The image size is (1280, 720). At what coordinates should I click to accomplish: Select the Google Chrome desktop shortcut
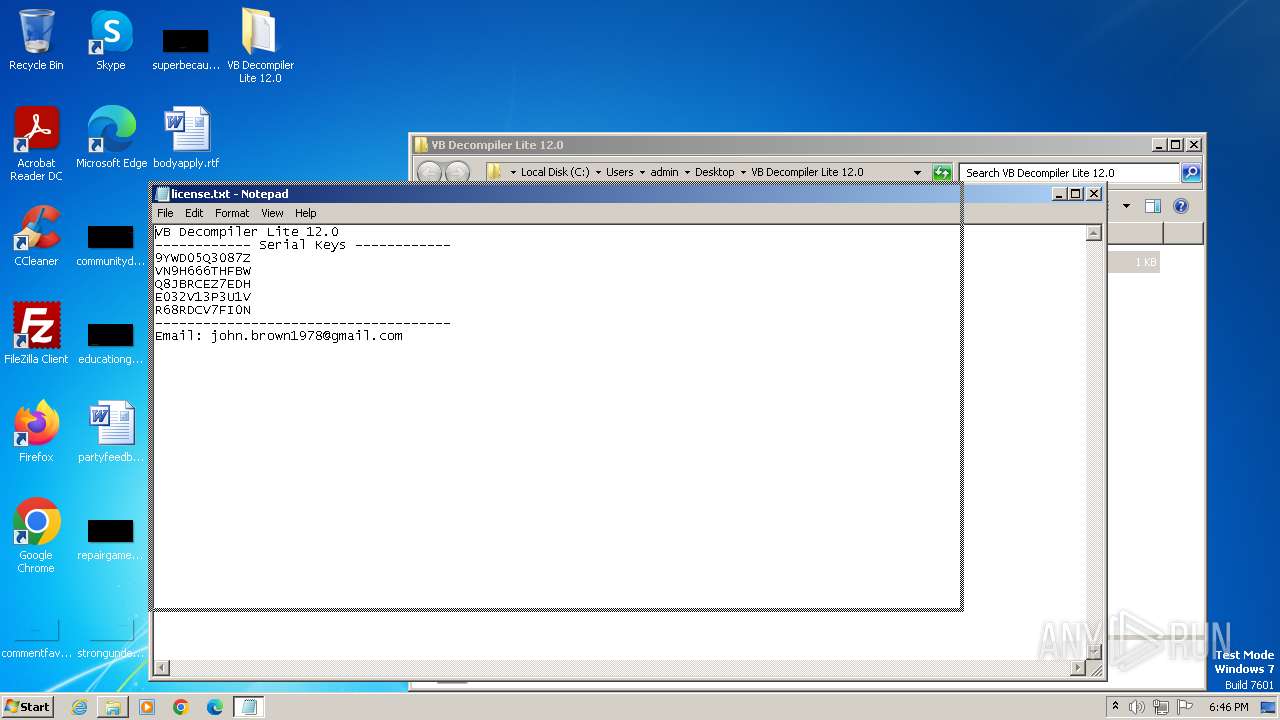click(36, 535)
